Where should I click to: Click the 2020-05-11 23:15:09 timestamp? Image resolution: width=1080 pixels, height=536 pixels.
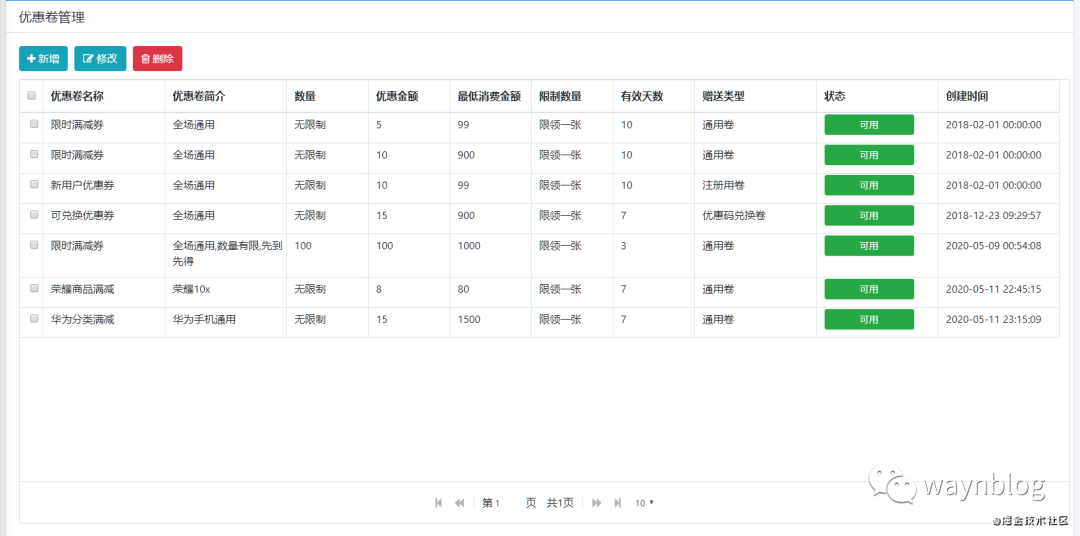pyautogui.click(x=993, y=320)
